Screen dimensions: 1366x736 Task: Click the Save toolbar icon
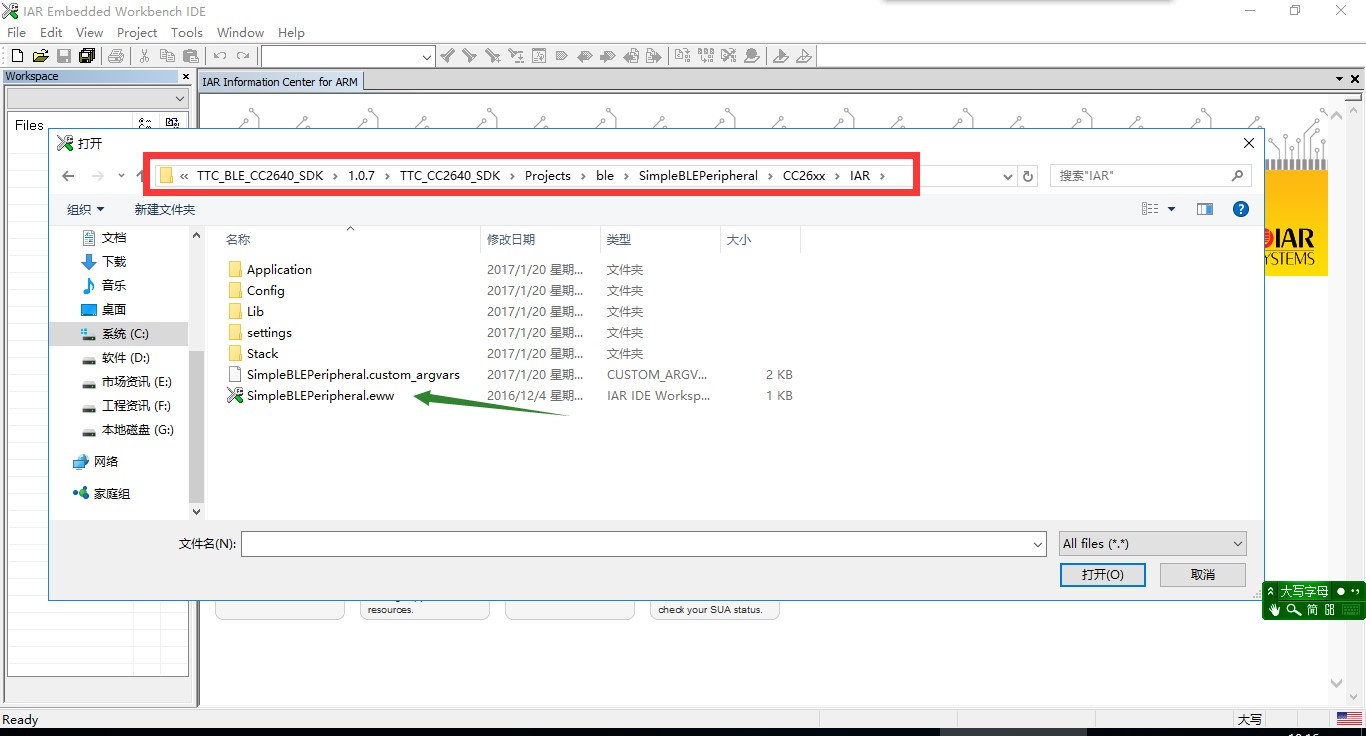[x=64, y=56]
